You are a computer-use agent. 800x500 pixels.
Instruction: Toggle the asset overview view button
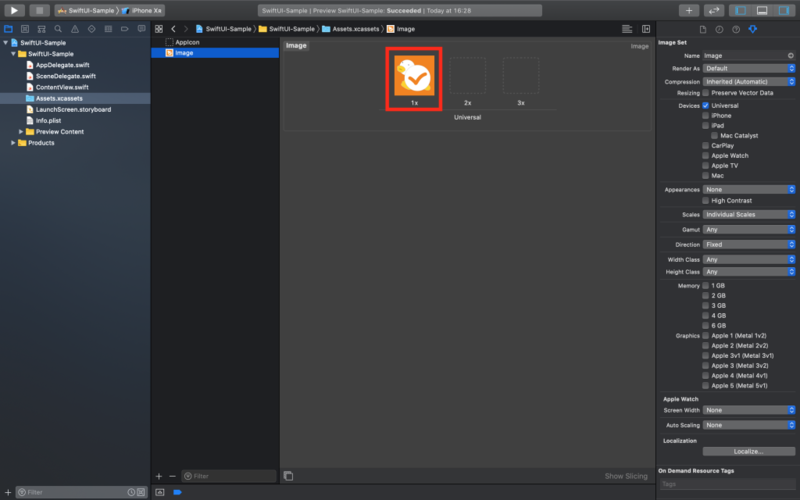[288, 476]
